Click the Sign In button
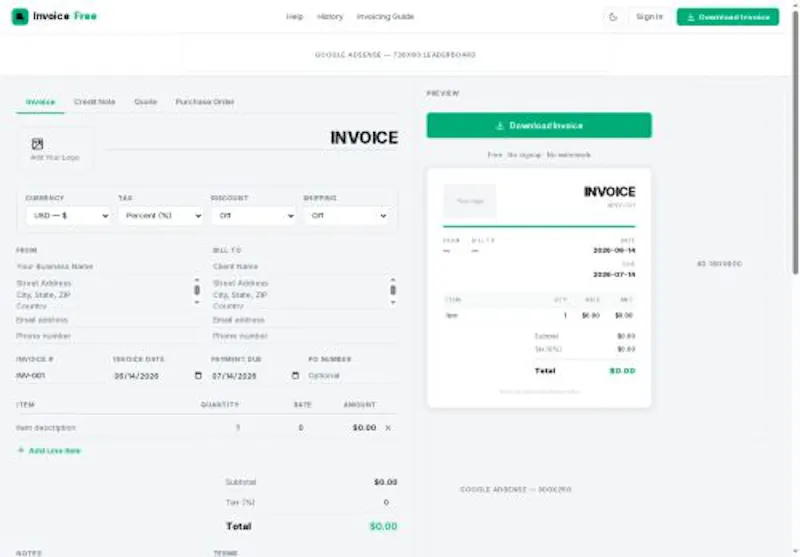 [649, 17]
